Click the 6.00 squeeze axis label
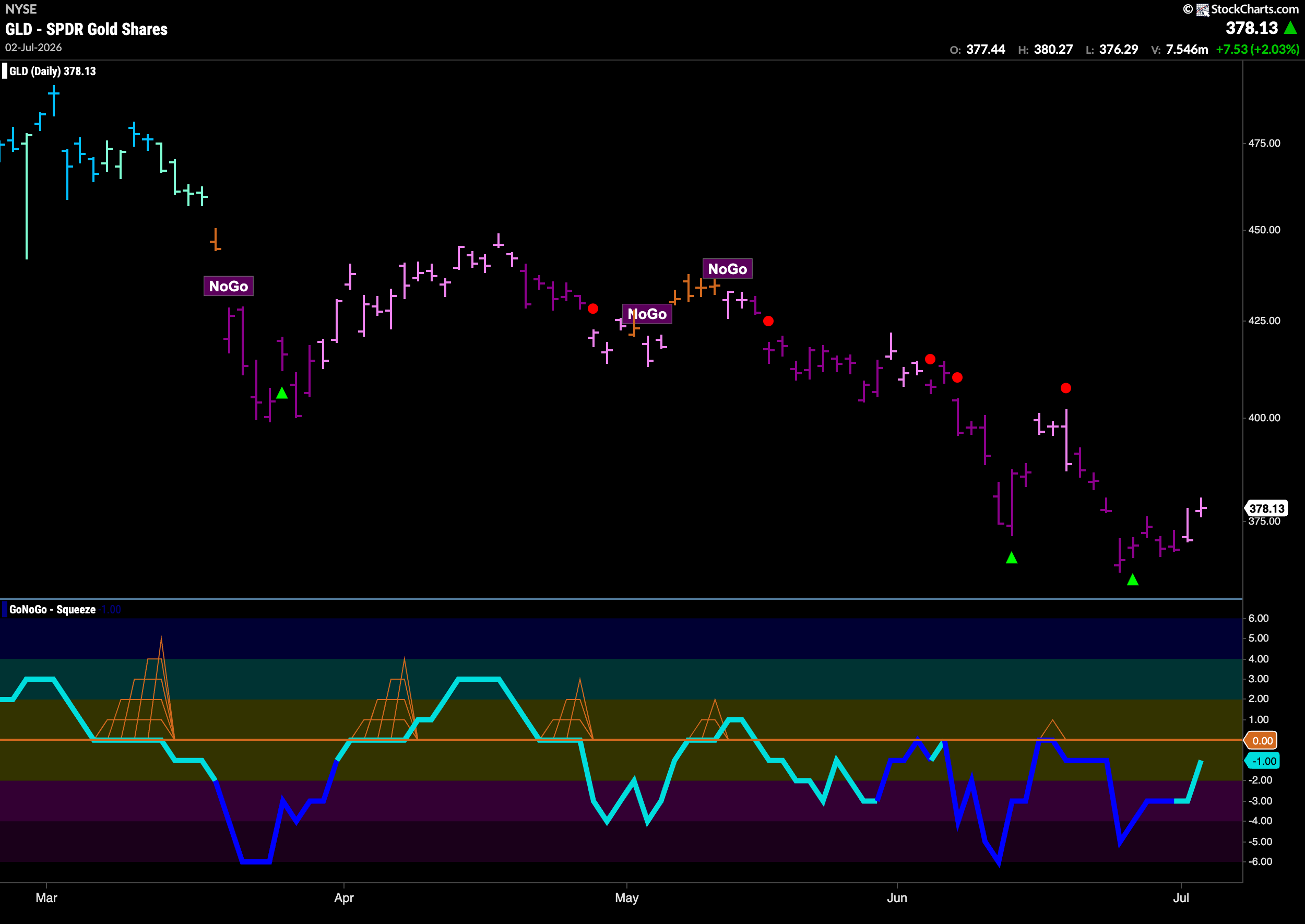The image size is (1305, 924). [x=1259, y=618]
